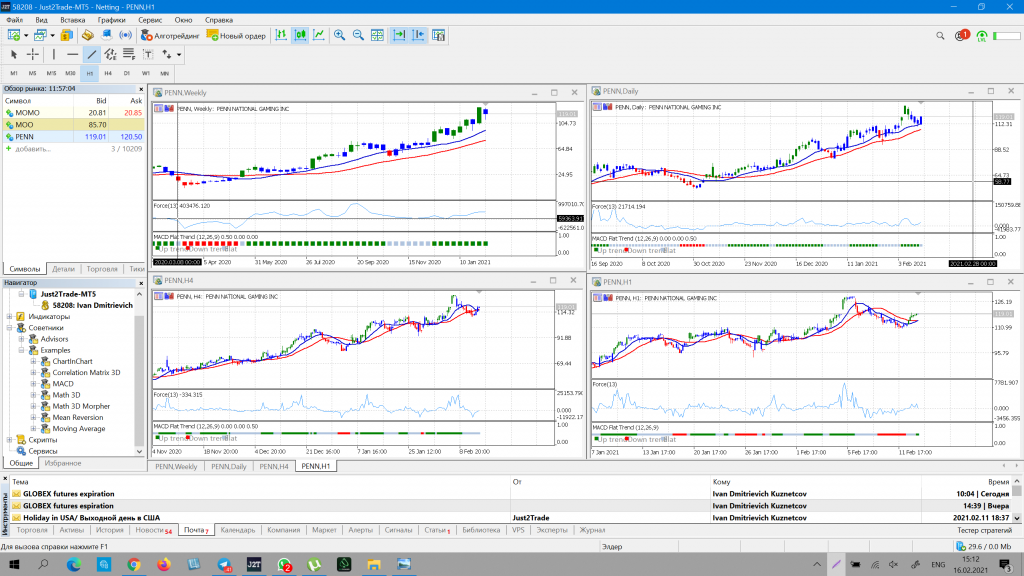Zoom out of the chart
This screenshot has width=1024, height=576.
point(359,35)
